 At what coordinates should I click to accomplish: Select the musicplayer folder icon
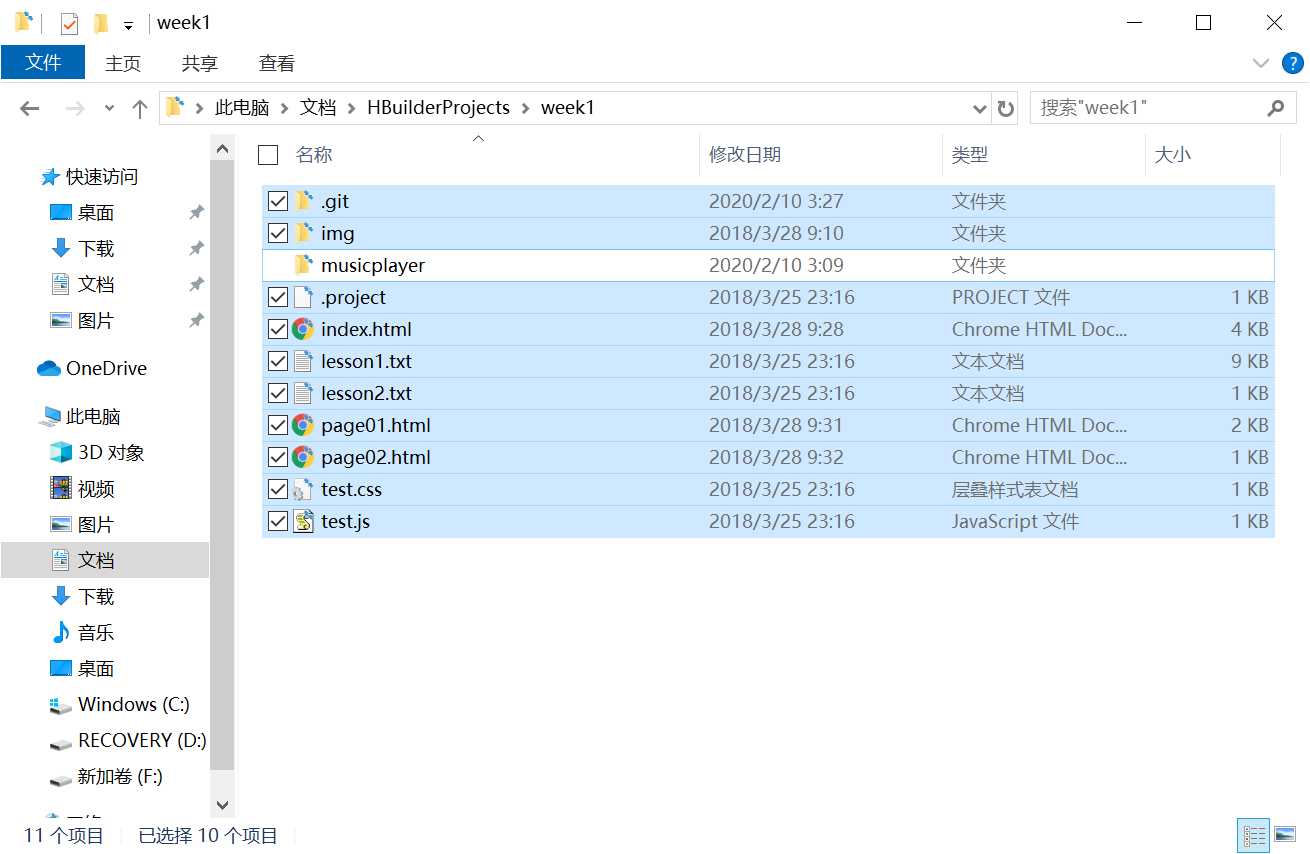303,265
